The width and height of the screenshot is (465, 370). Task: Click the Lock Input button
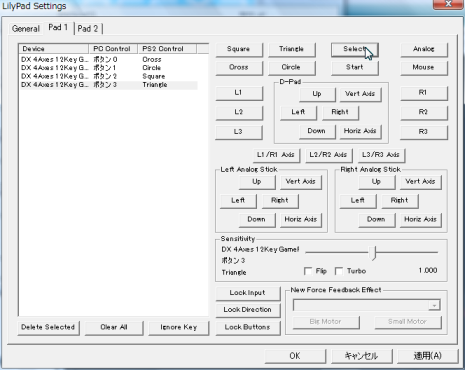point(248,293)
